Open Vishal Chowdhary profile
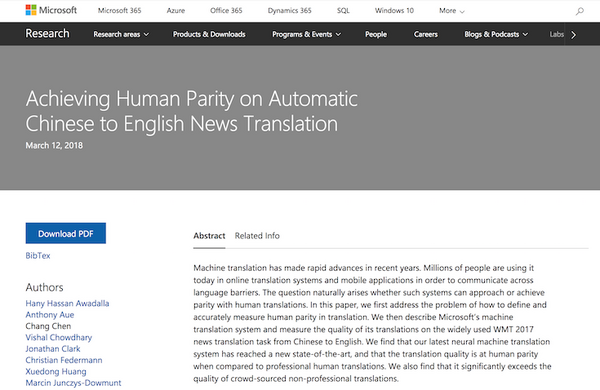This screenshot has height=390, width=600. click(59, 338)
